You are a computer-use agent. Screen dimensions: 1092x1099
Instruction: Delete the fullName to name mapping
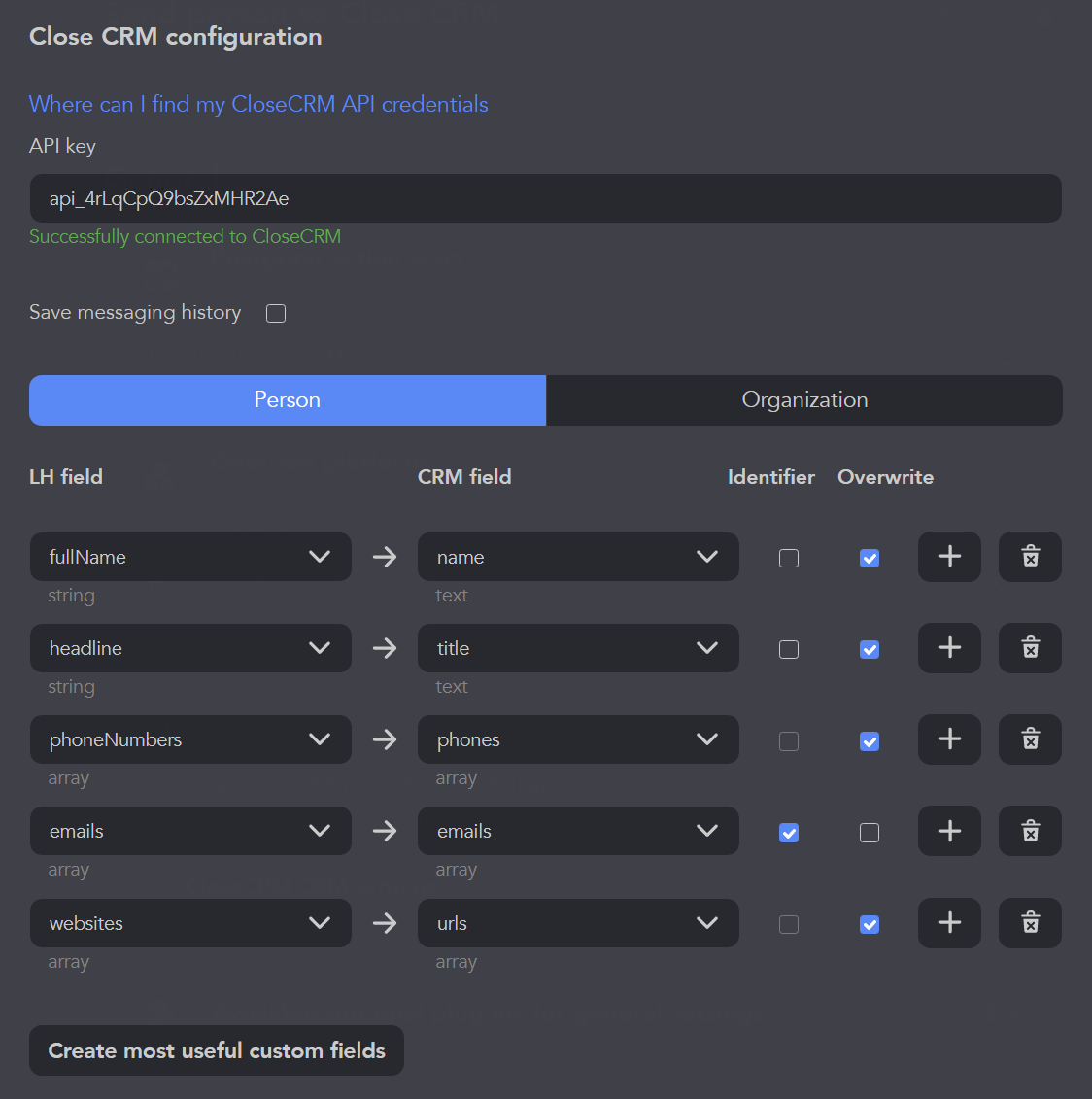pos(1030,557)
